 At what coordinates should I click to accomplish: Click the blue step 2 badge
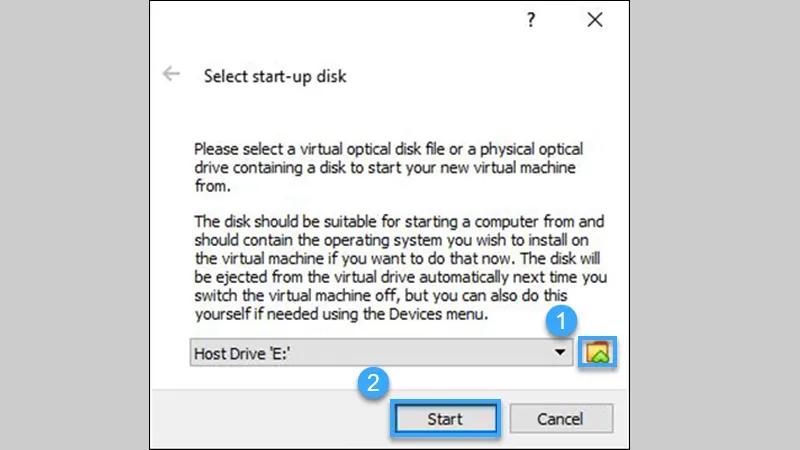(x=373, y=383)
